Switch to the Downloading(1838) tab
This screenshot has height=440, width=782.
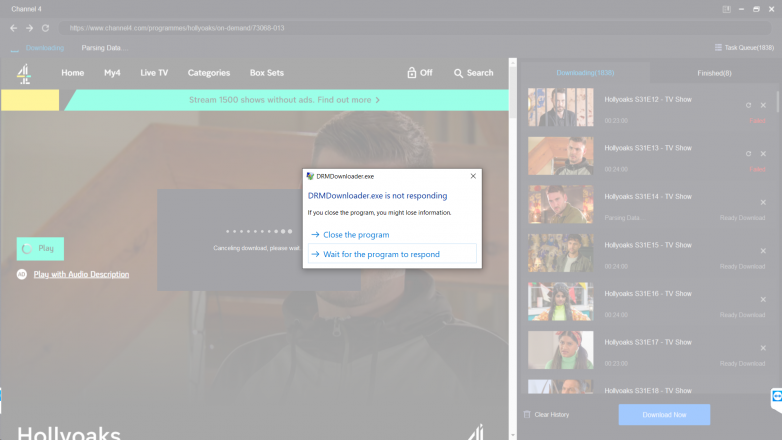tap(585, 73)
